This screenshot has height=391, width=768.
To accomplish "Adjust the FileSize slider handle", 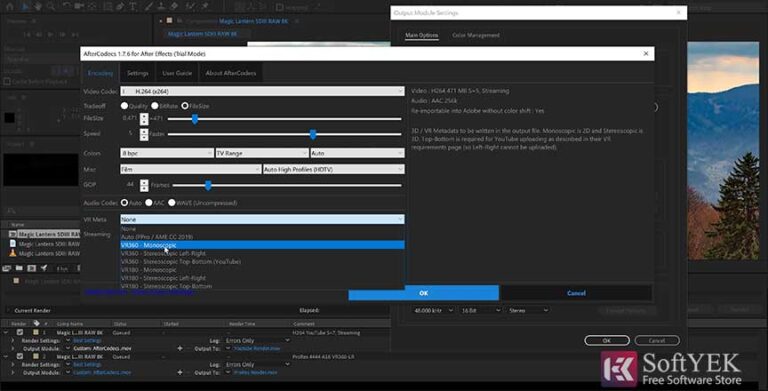I will (194, 119).
